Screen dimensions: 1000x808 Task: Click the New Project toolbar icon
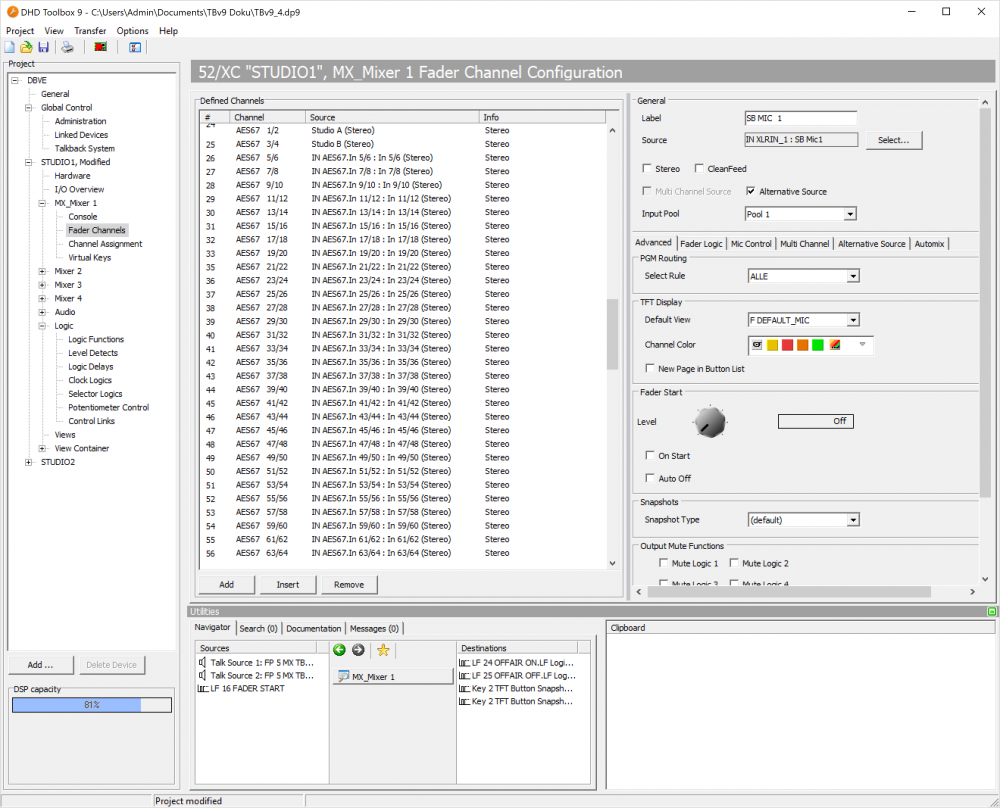pyautogui.click(x=10, y=47)
